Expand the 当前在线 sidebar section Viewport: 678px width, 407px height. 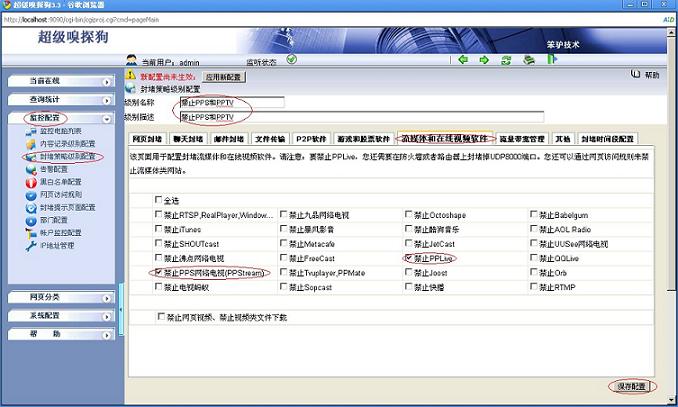(x=60, y=81)
